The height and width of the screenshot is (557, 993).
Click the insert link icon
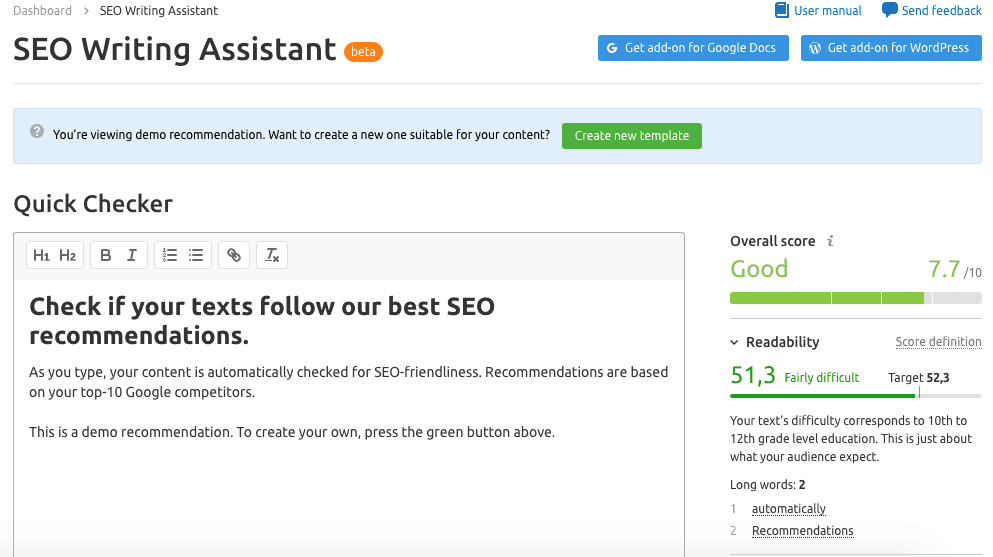tap(234, 256)
